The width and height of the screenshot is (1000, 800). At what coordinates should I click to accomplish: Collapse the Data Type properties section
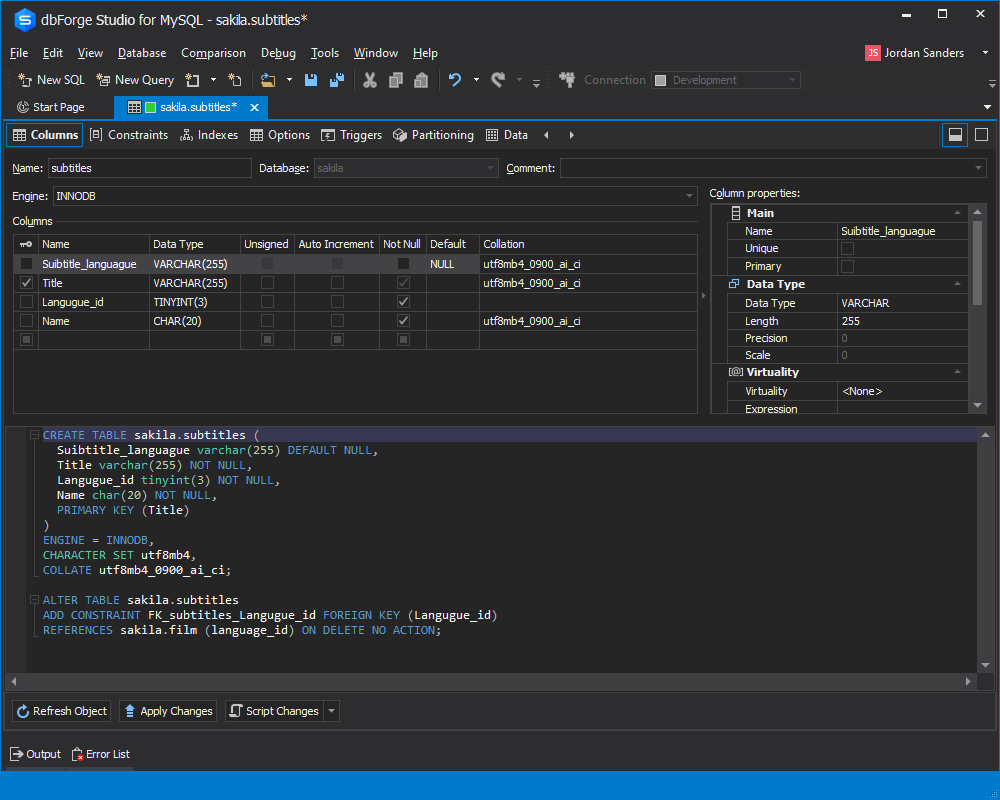[x=957, y=283]
